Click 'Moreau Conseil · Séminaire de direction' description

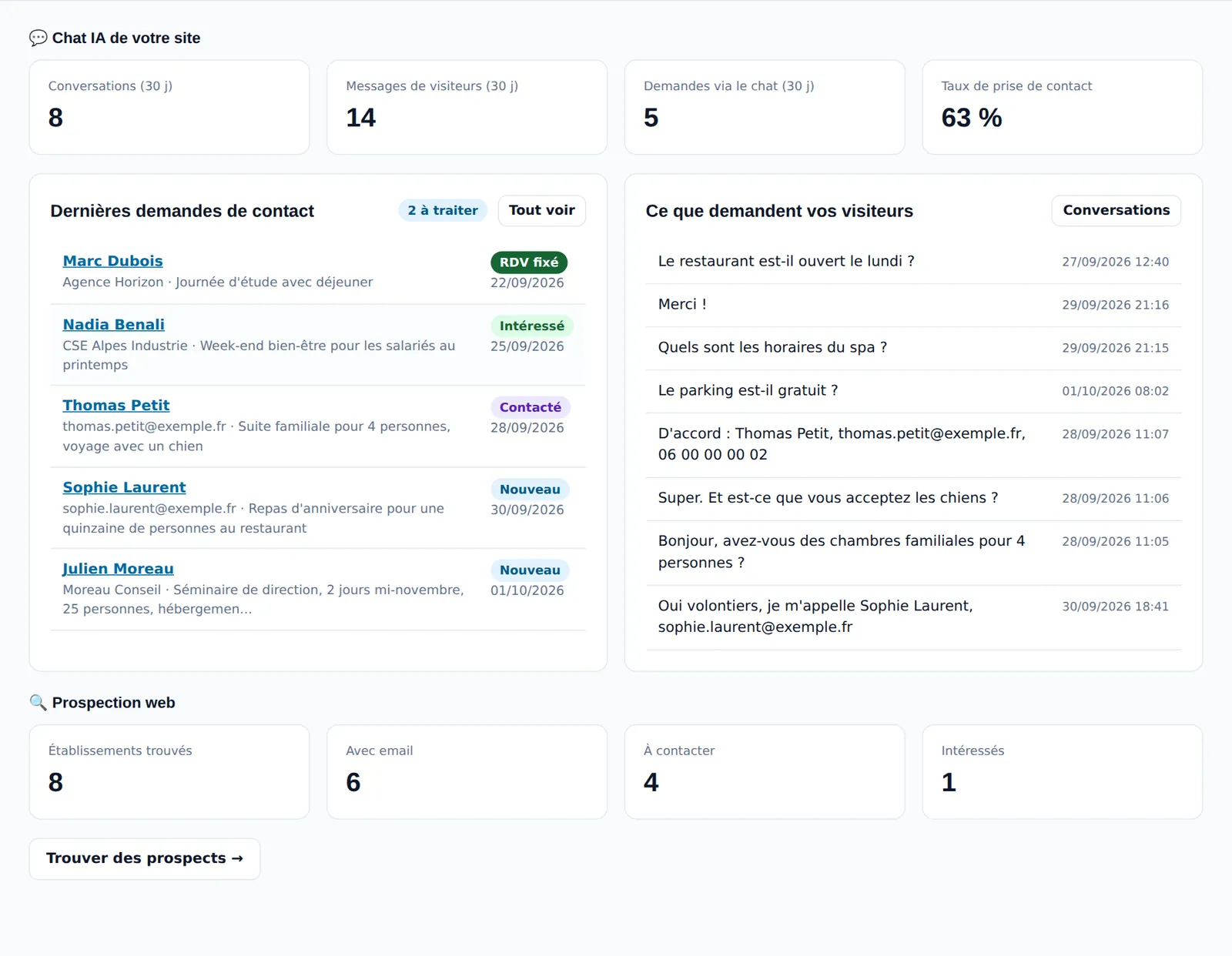[x=263, y=599]
